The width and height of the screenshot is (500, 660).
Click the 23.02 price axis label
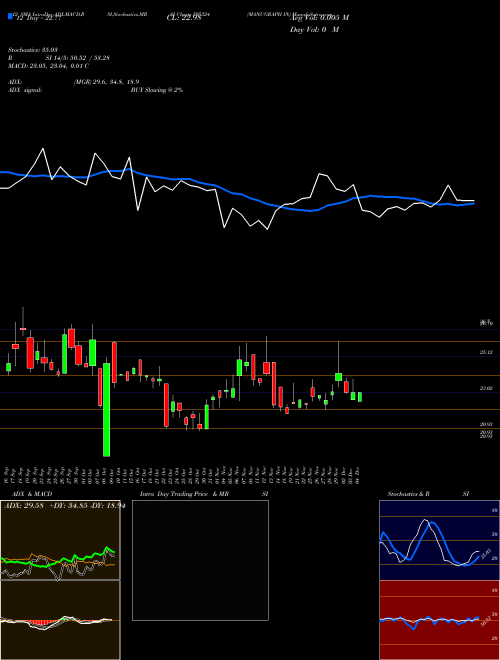coord(486,388)
